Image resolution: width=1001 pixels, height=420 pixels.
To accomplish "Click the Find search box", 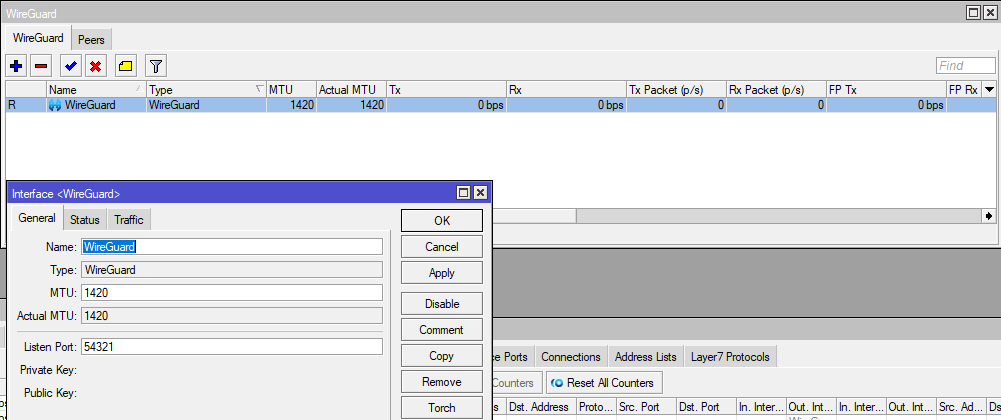I will [966, 66].
